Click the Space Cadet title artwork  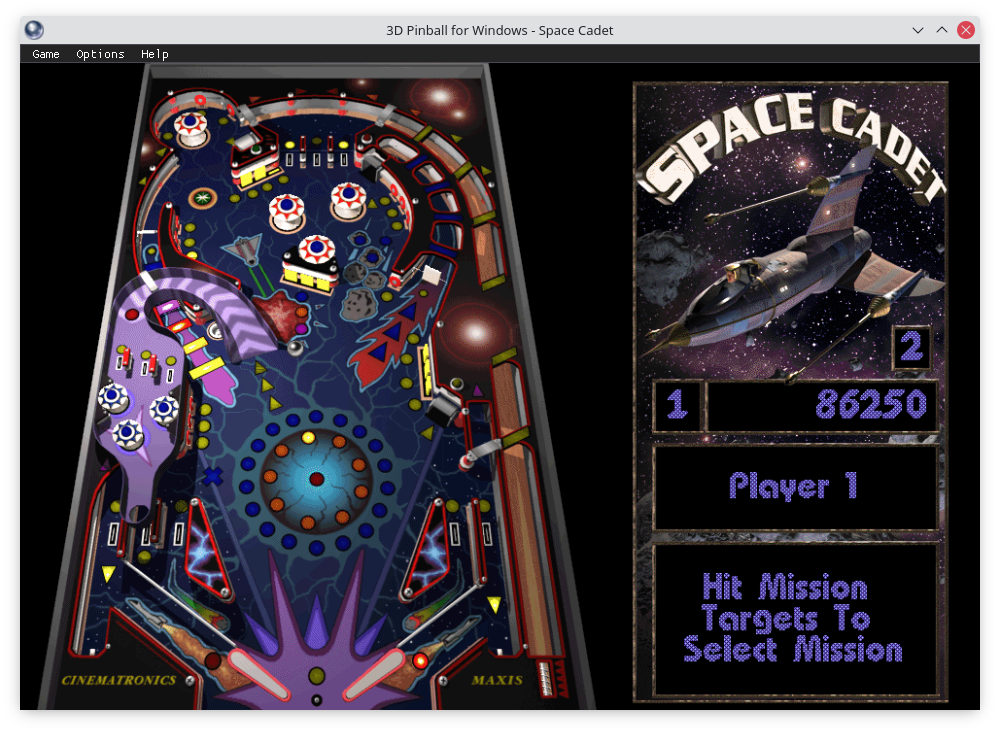792,147
